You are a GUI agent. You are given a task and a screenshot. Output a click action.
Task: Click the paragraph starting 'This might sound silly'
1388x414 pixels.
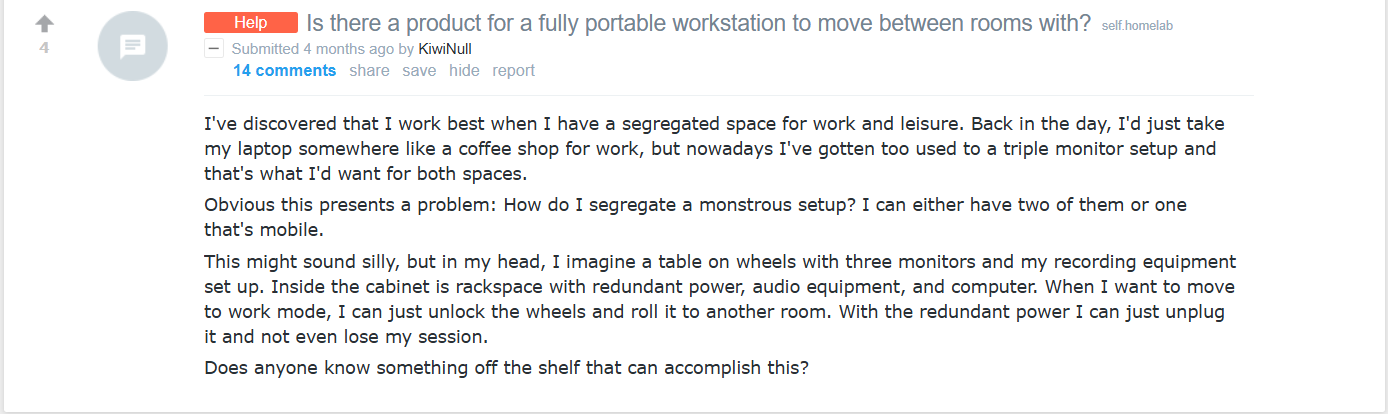(720, 287)
